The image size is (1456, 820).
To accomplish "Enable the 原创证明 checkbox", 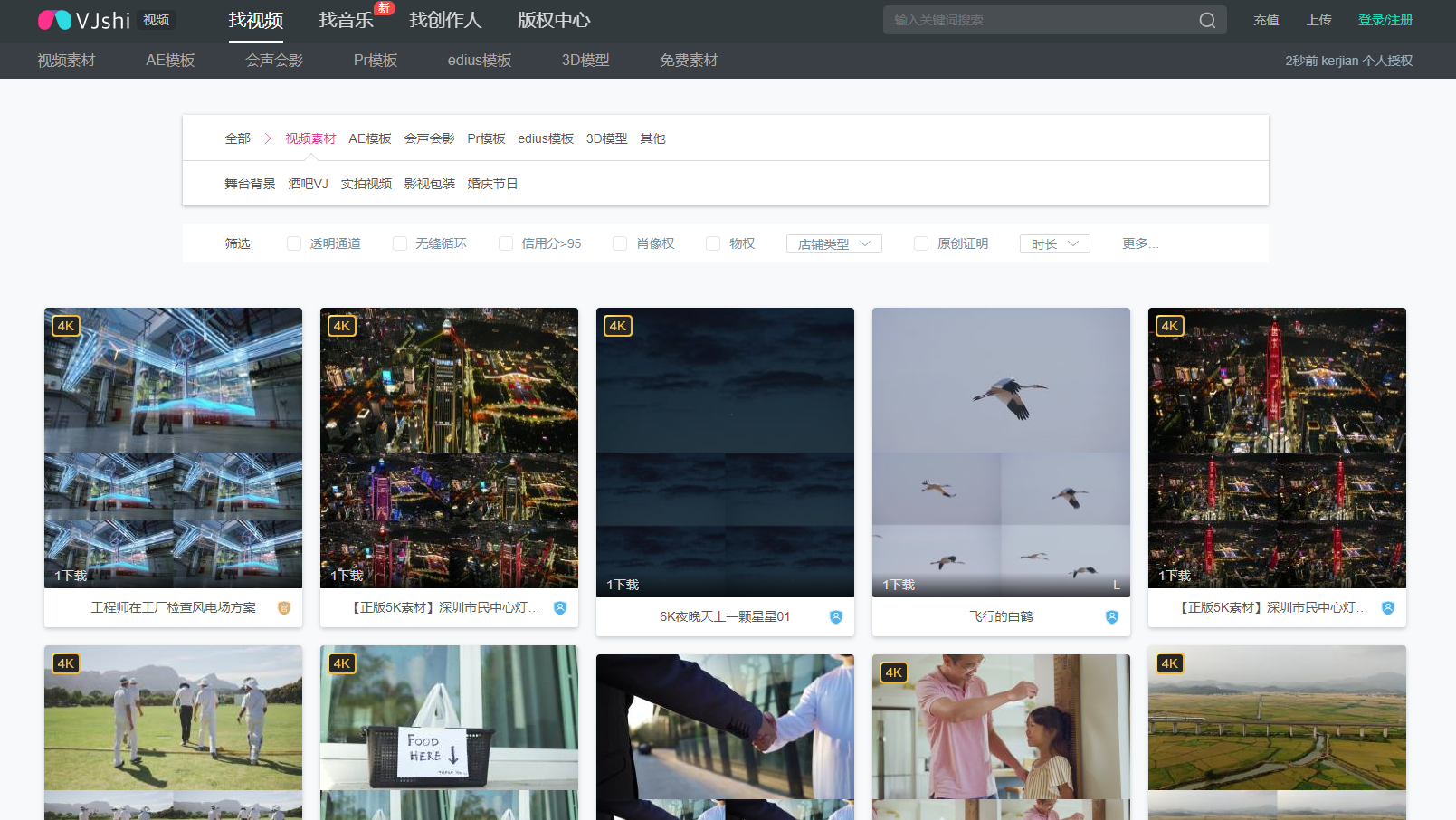I will pyautogui.click(x=920, y=243).
